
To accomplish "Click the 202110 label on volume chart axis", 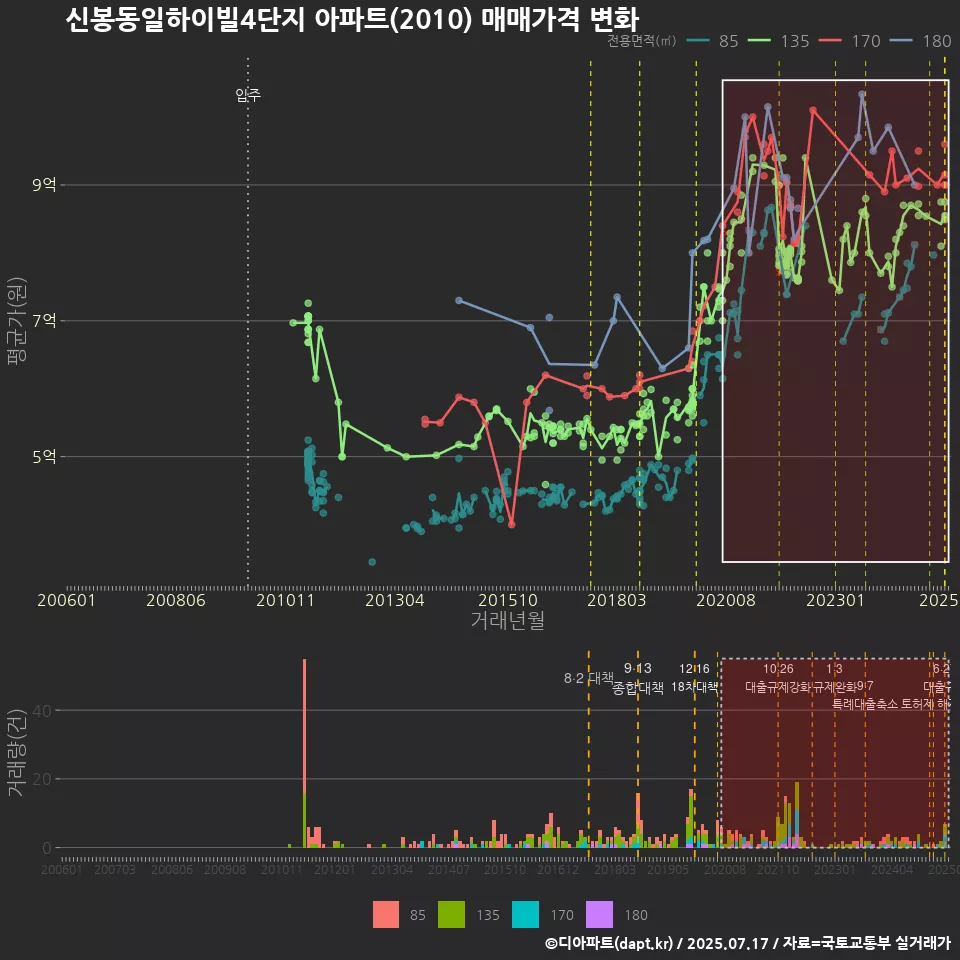I will 778,869.
